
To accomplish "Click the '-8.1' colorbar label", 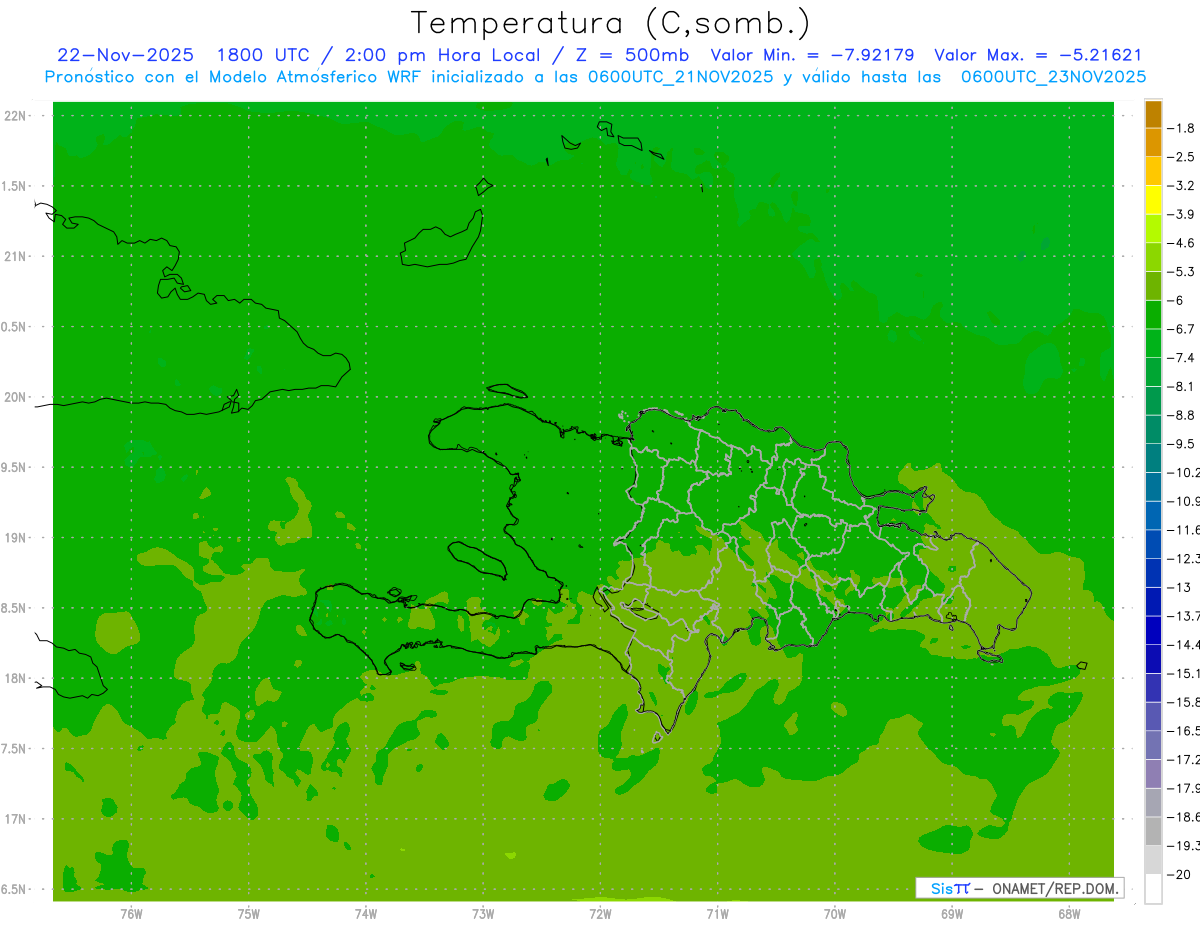I will (1181, 386).
